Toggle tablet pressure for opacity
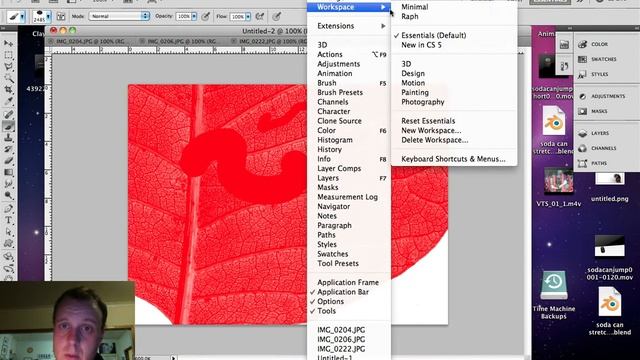Image resolution: width=640 pixels, height=360 pixels. tap(206, 16)
